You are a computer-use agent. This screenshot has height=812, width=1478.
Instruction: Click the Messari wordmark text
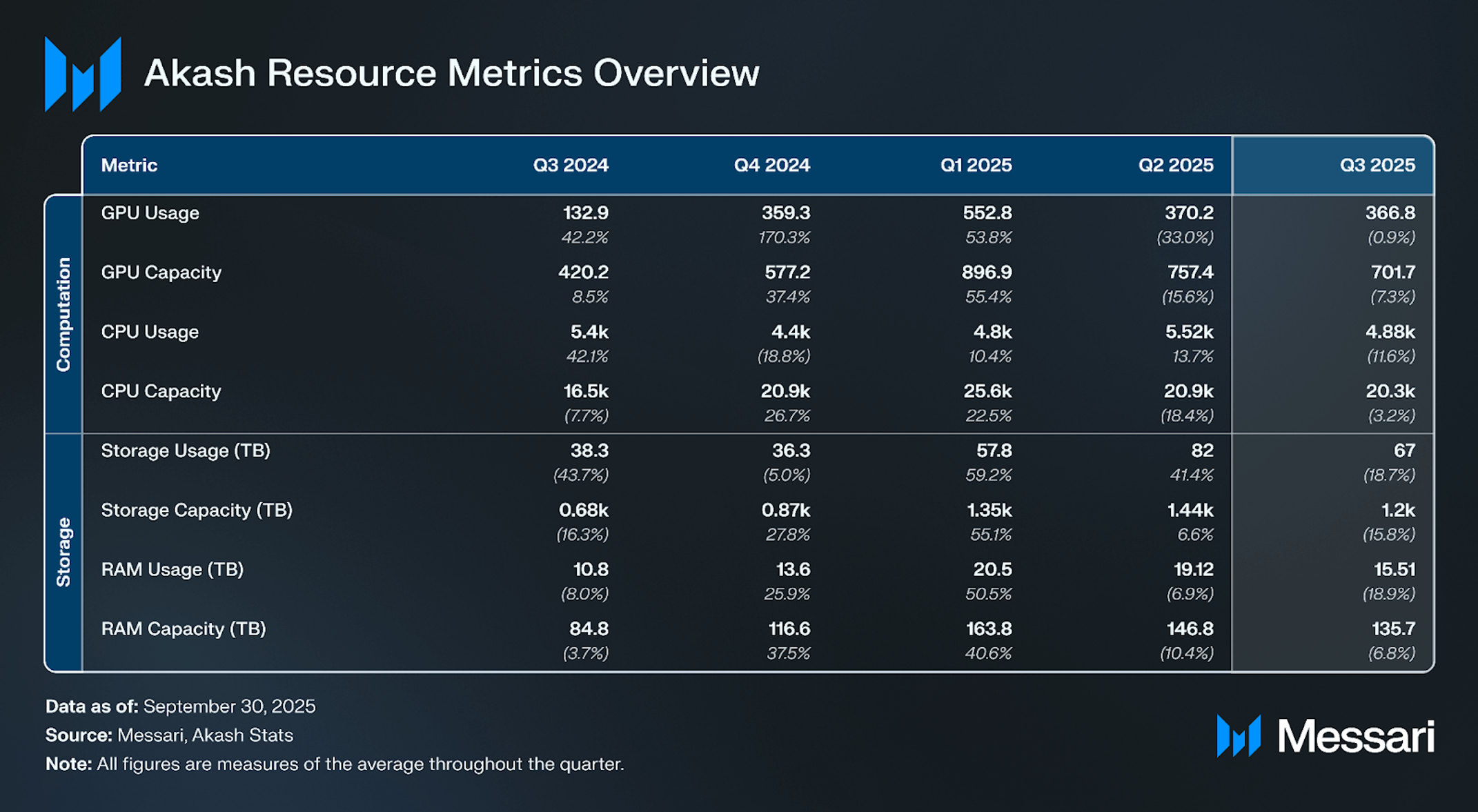pyautogui.click(x=1356, y=736)
